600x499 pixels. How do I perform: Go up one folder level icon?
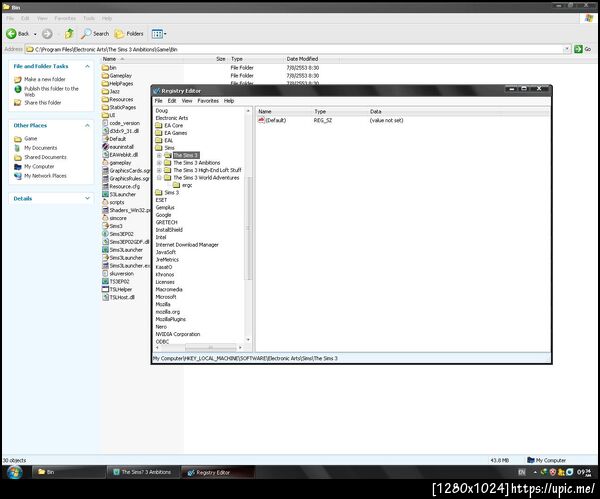click(x=69, y=34)
